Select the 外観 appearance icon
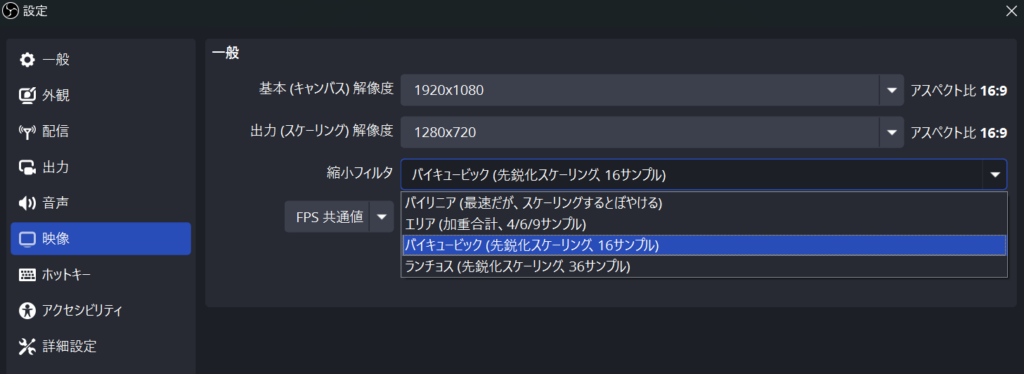Screen dimensions: 1024x374 click(x=27, y=96)
